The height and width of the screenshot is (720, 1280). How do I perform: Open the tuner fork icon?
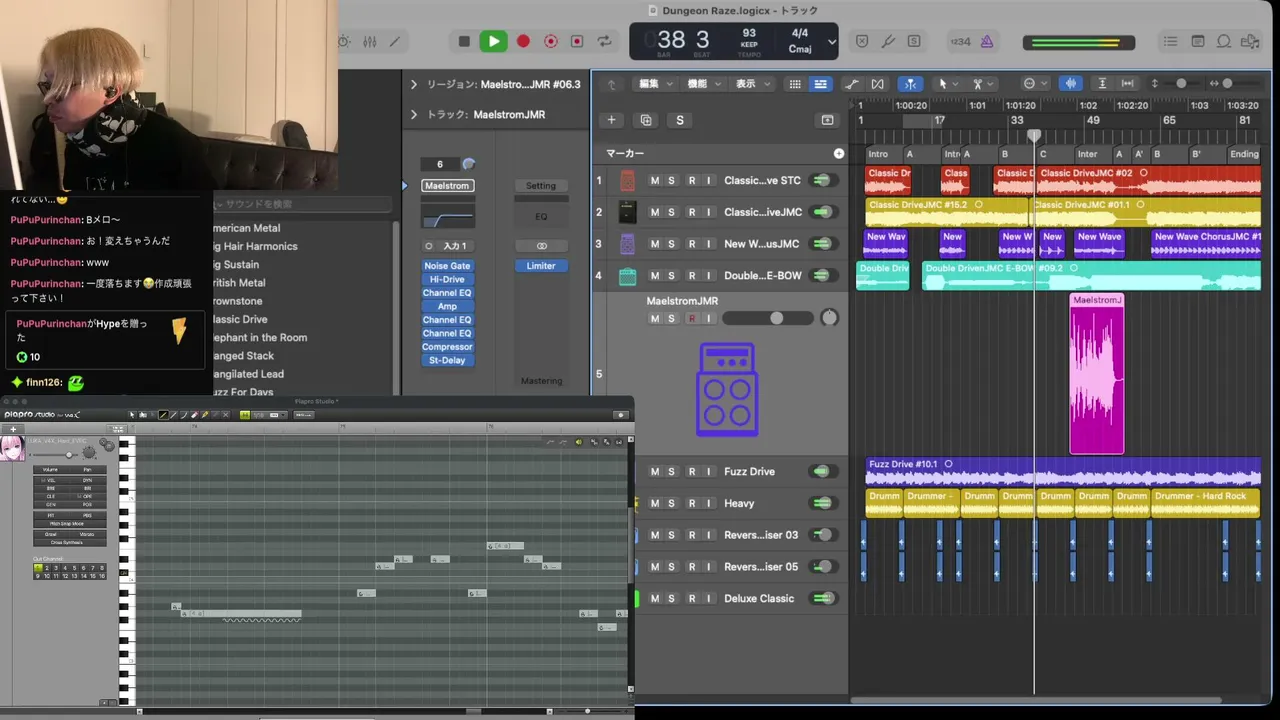[888, 41]
